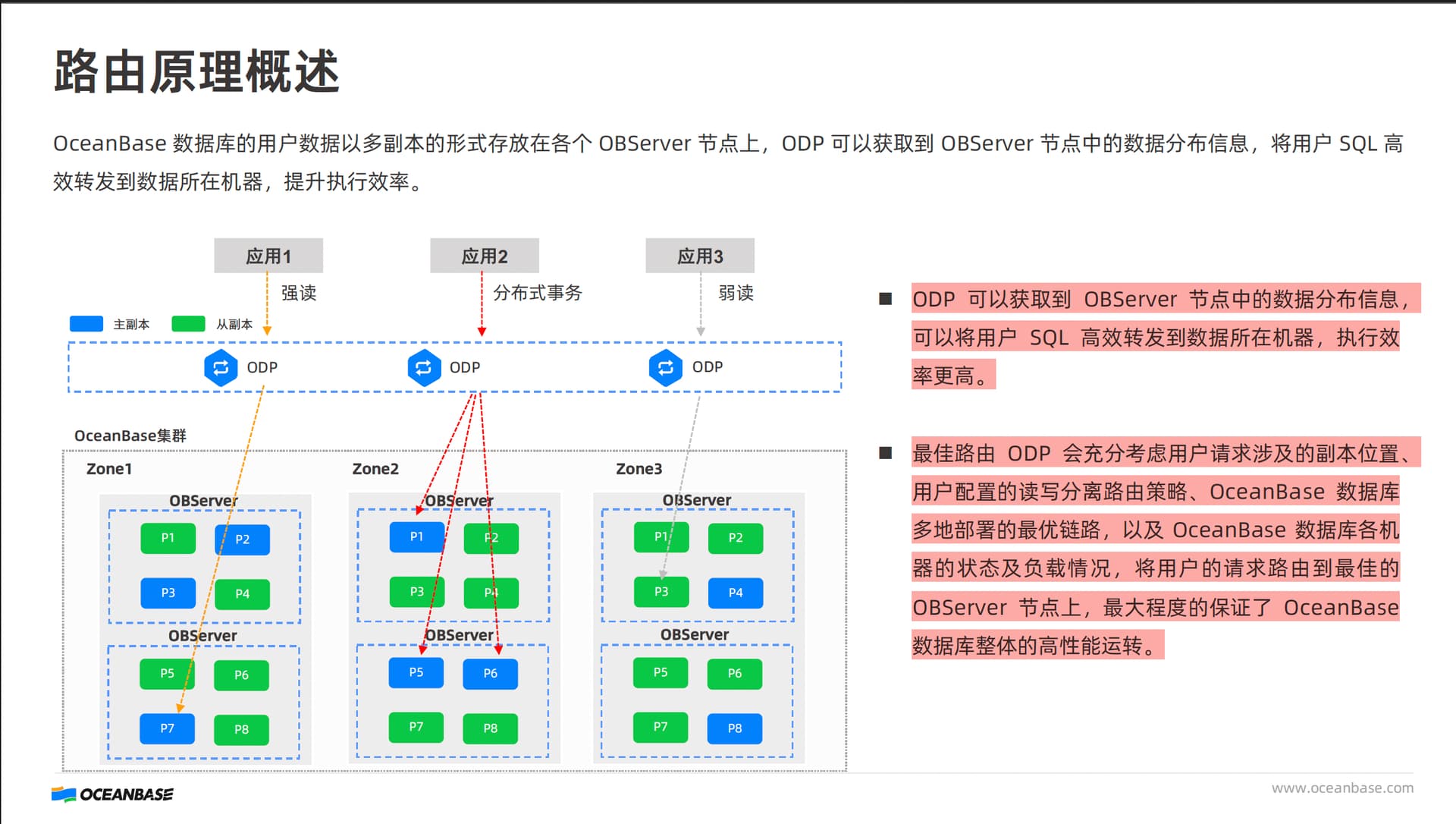Select the green P3 partition in Zone3
The image size is (1456, 824).
661,592
